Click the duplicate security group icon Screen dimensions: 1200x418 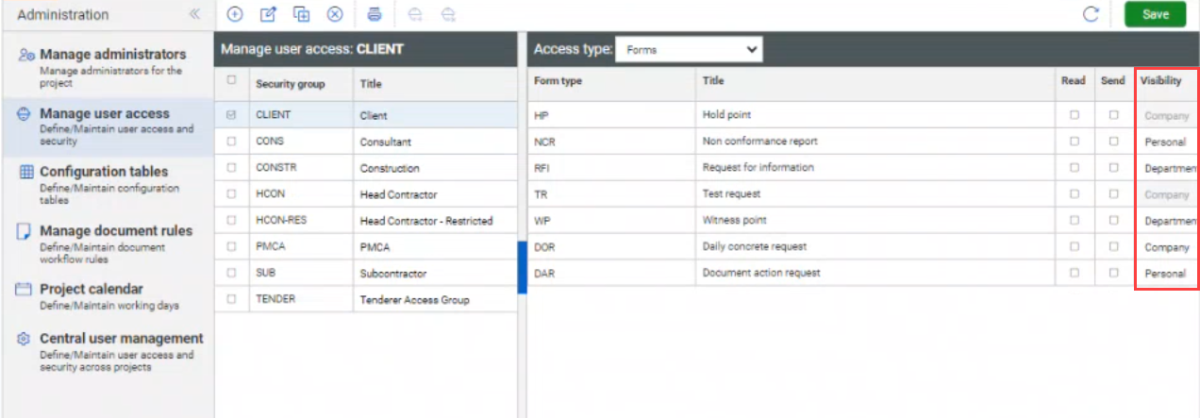pos(301,14)
